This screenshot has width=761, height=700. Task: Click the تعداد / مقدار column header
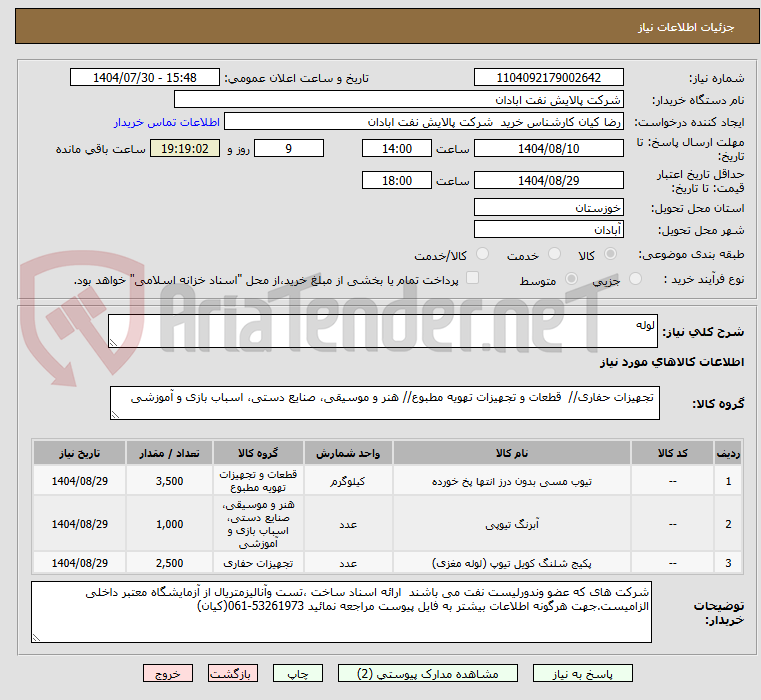[169, 453]
